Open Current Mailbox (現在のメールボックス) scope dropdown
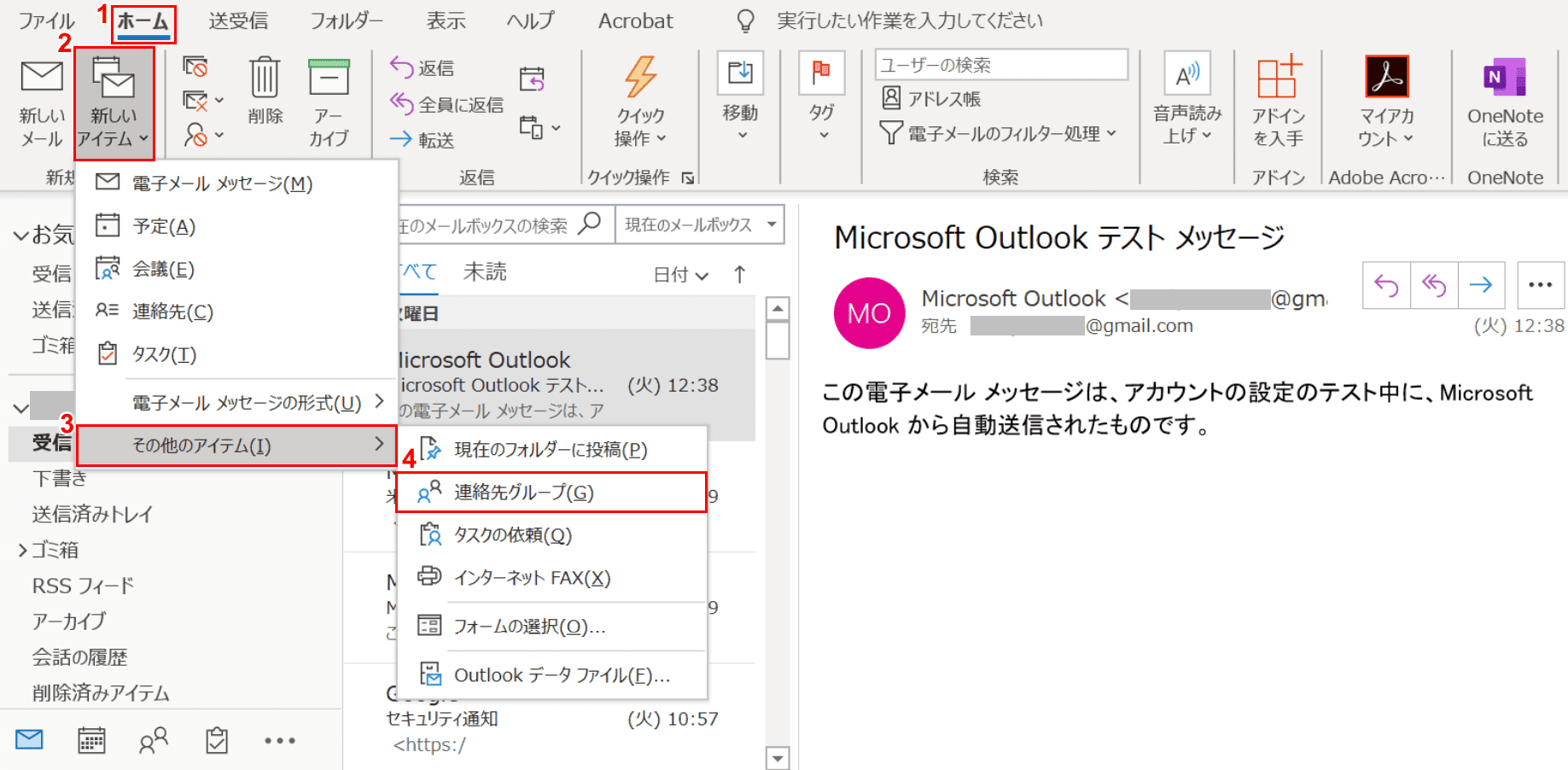The image size is (1568, 770). 700,225
